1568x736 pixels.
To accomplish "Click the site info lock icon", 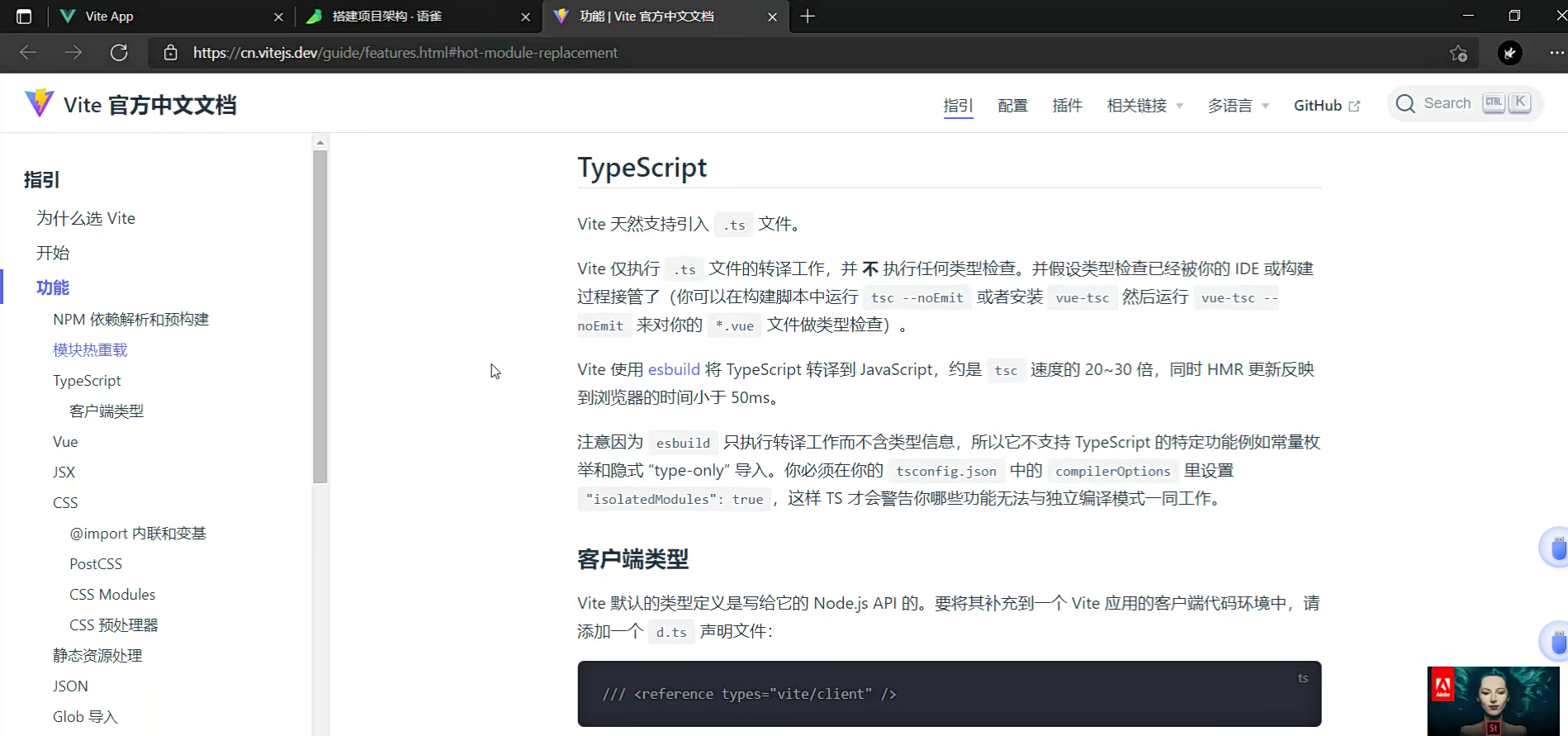I will [171, 53].
